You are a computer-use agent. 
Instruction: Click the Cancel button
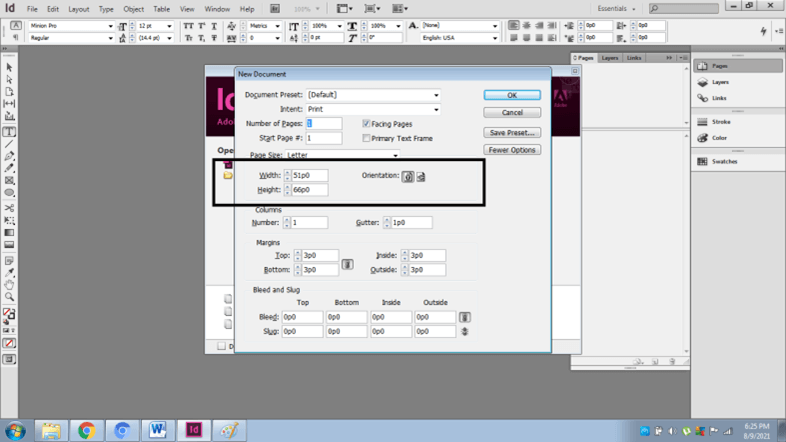[x=512, y=113]
